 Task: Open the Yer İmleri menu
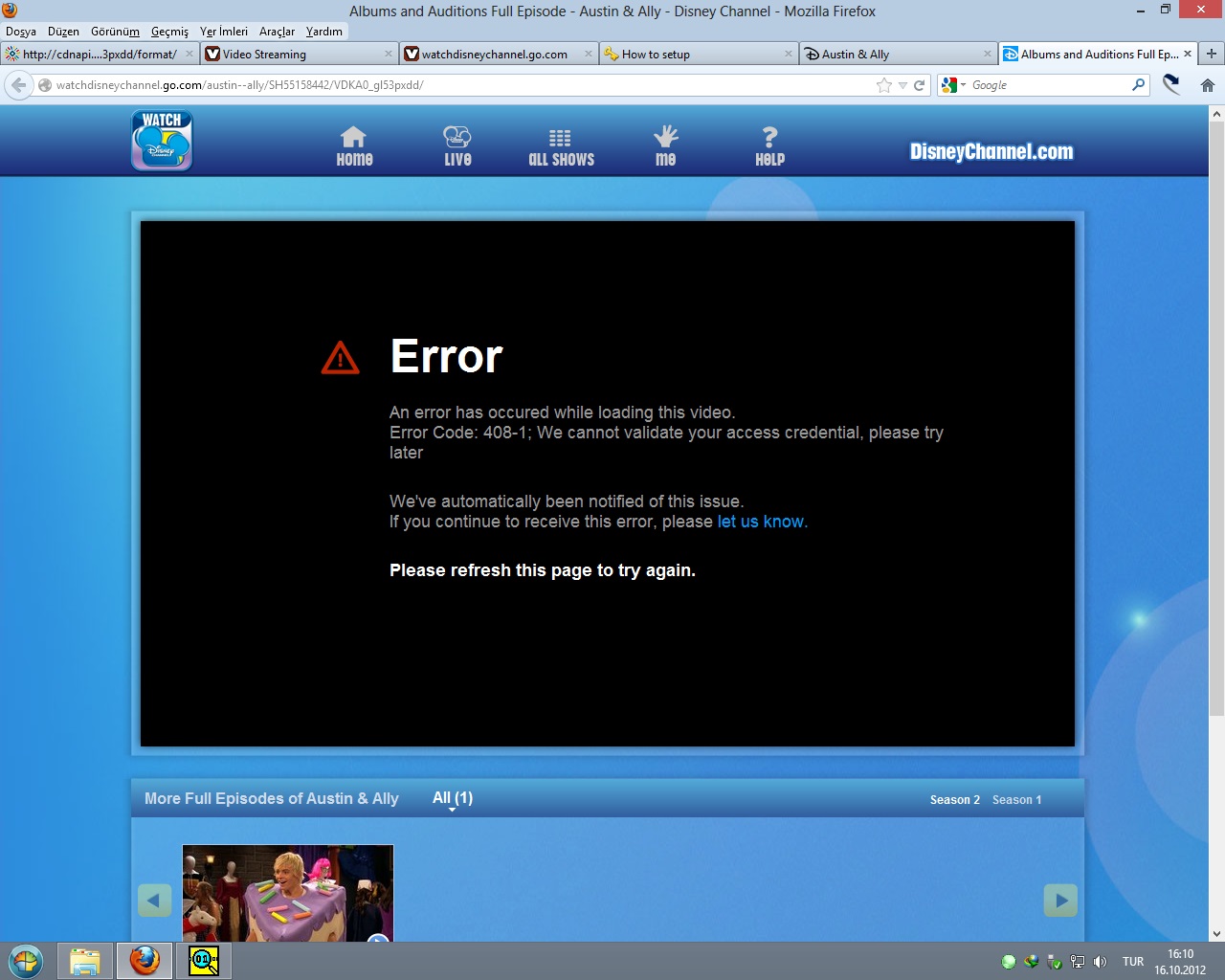(224, 32)
